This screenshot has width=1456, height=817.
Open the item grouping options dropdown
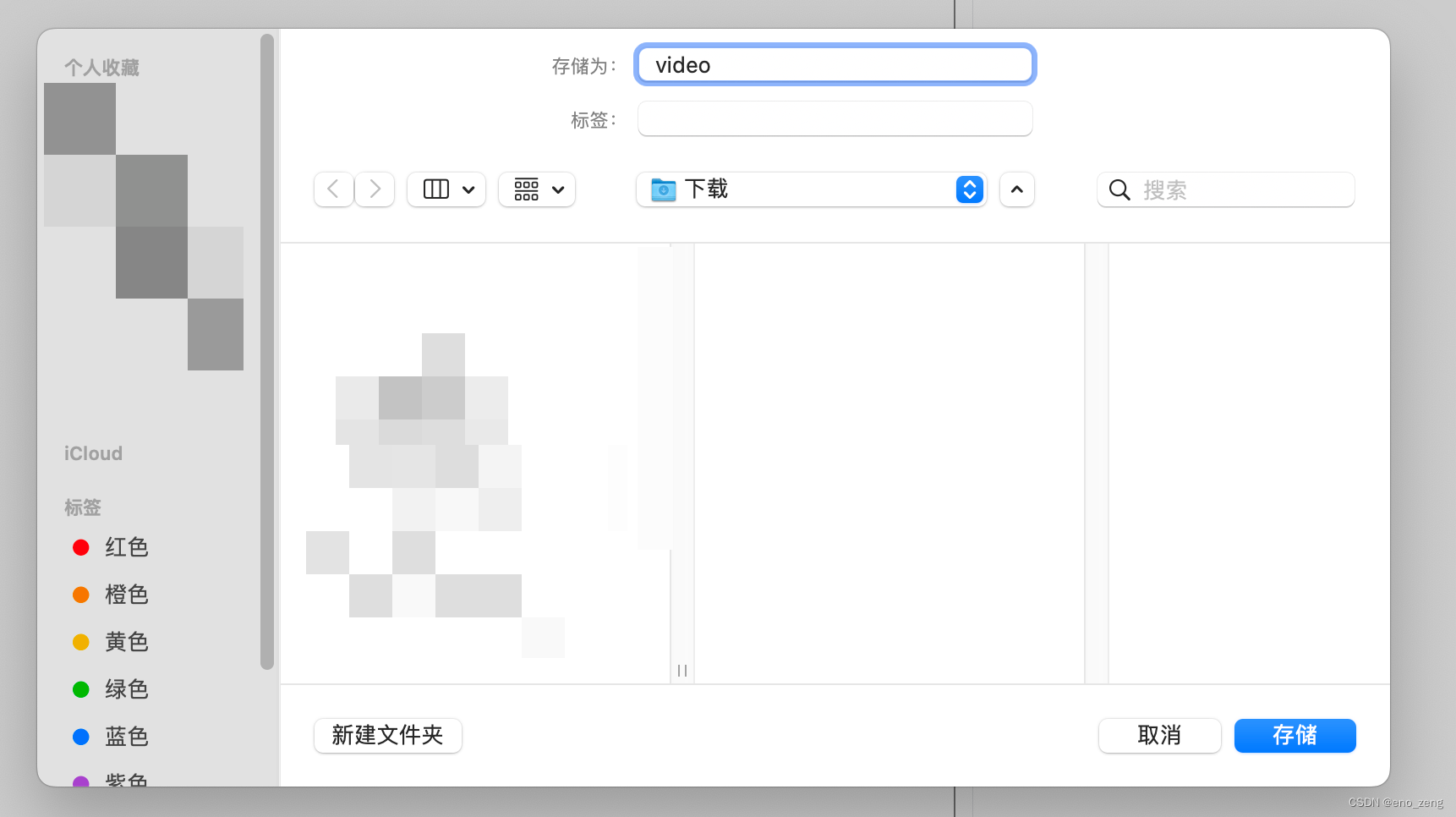click(537, 189)
